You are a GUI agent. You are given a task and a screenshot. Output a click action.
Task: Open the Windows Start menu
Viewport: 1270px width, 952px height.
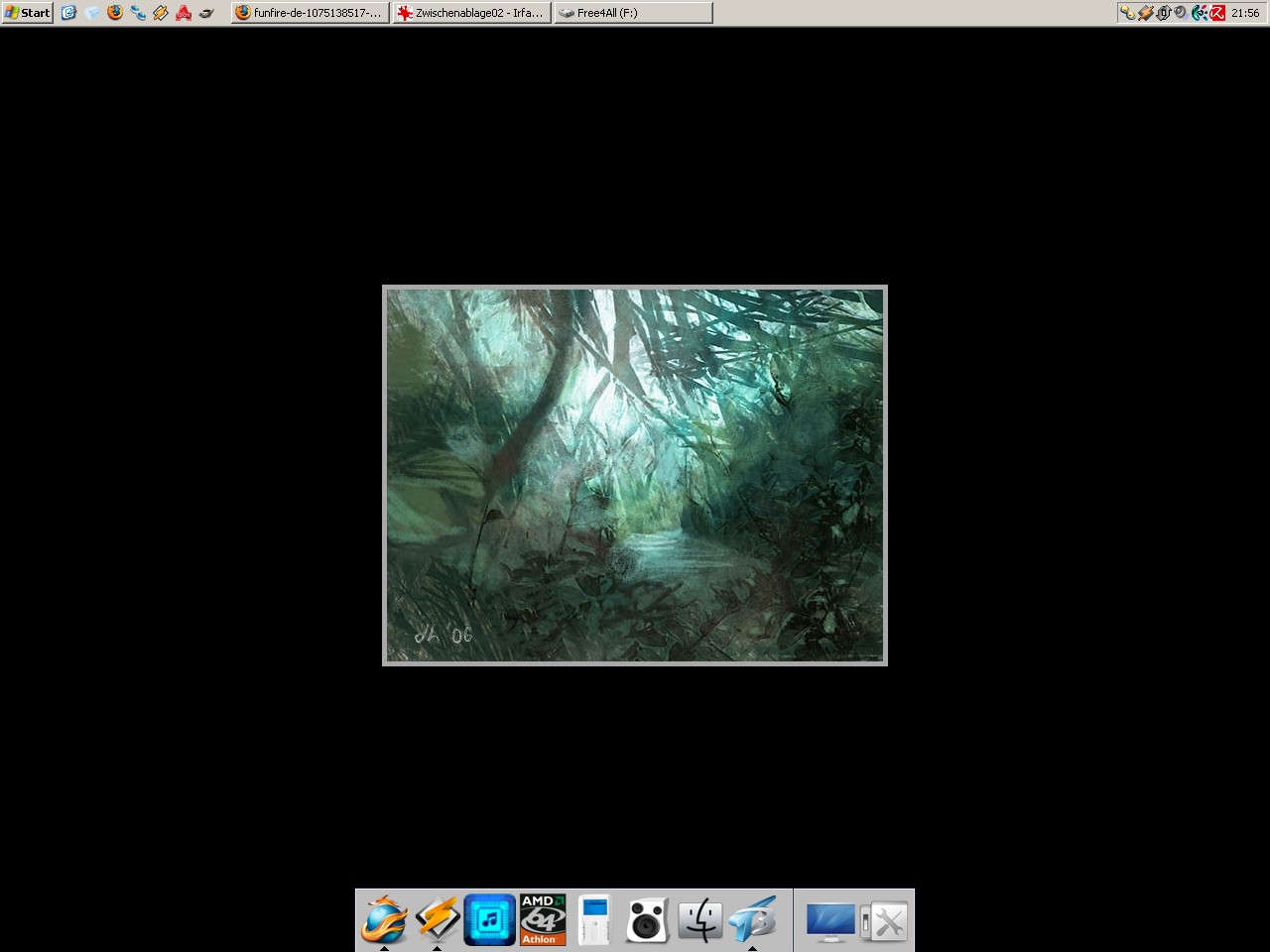tap(27, 13)
